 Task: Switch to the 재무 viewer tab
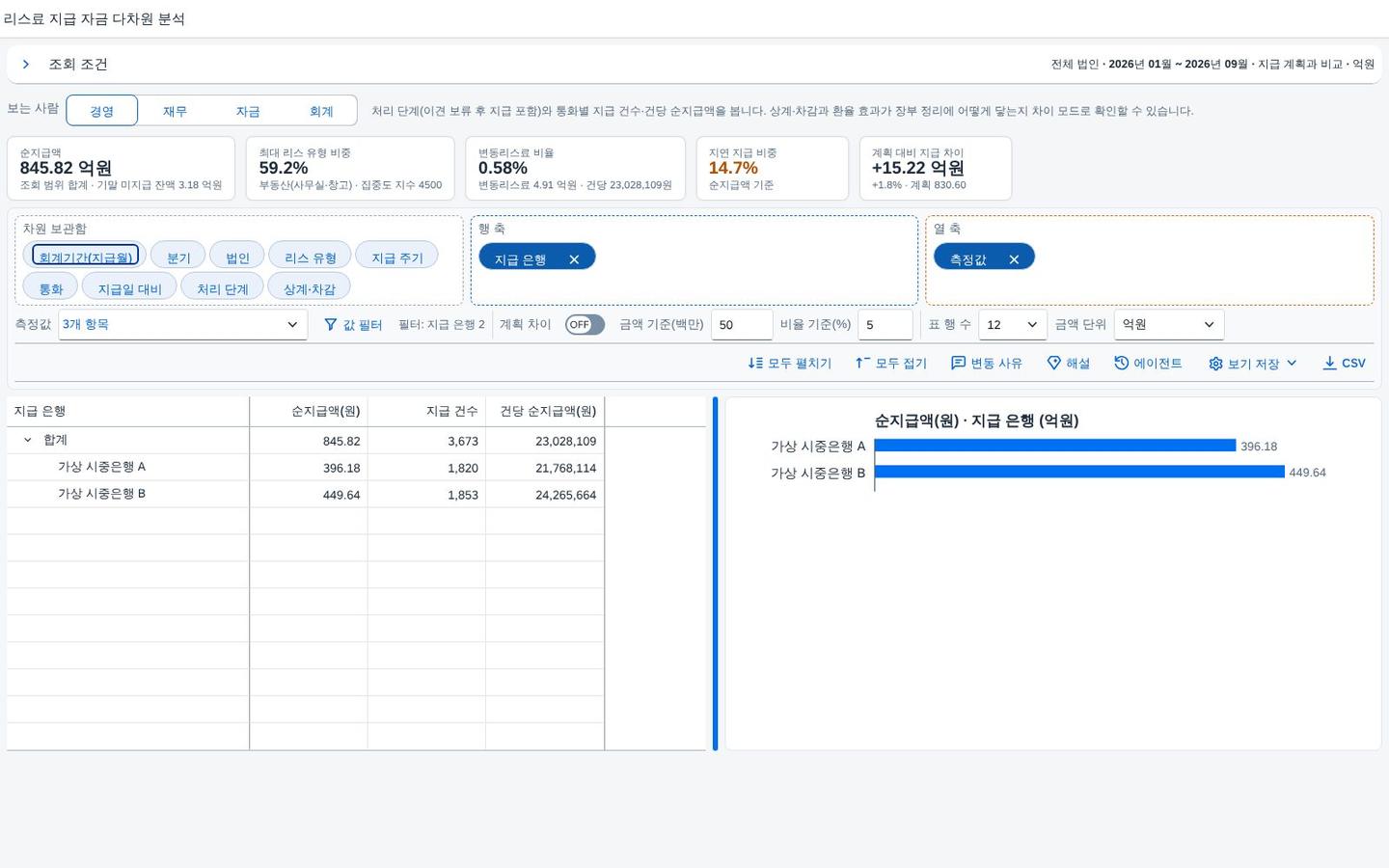(x=175, y=111)
